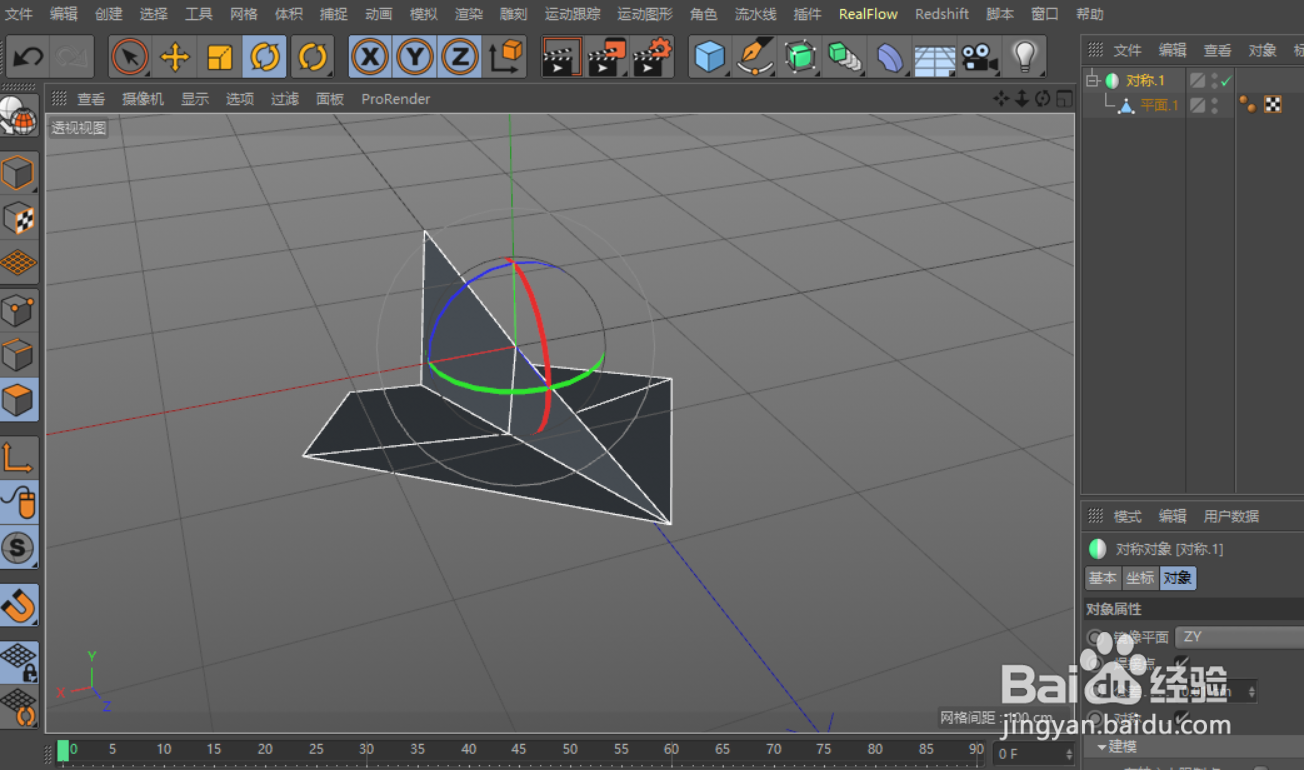
Task: Click frame 30 on the timeline ruler
Action: coord(367,748)
